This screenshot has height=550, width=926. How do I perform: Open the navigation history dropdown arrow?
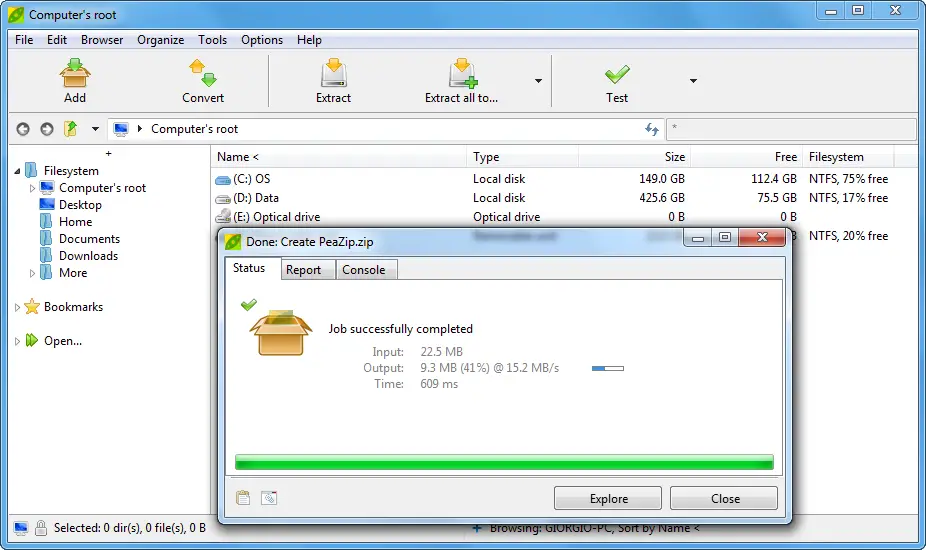pyautogui.click(x=95, y=129)
